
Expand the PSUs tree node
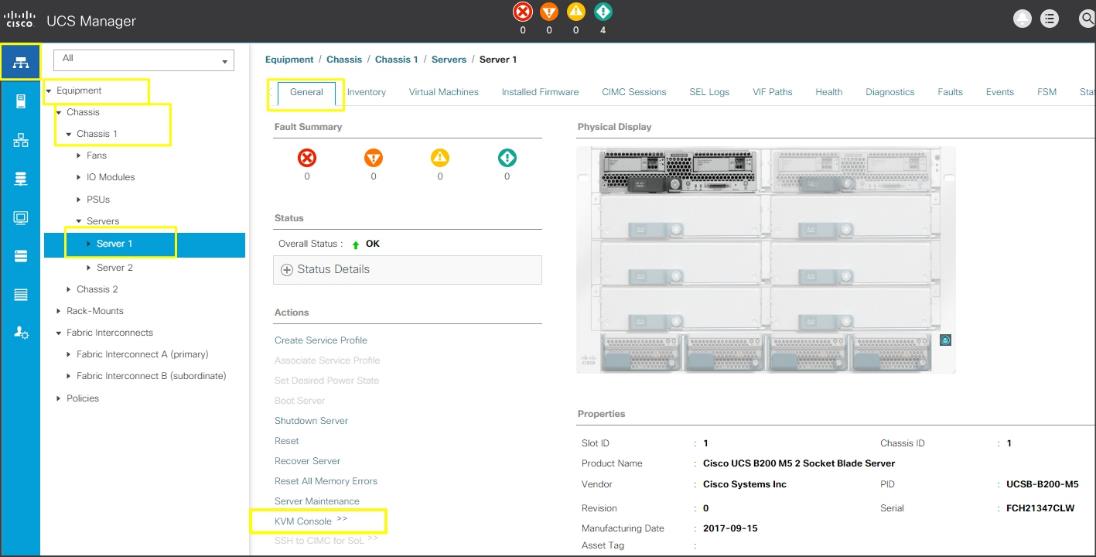coord(79,200)
